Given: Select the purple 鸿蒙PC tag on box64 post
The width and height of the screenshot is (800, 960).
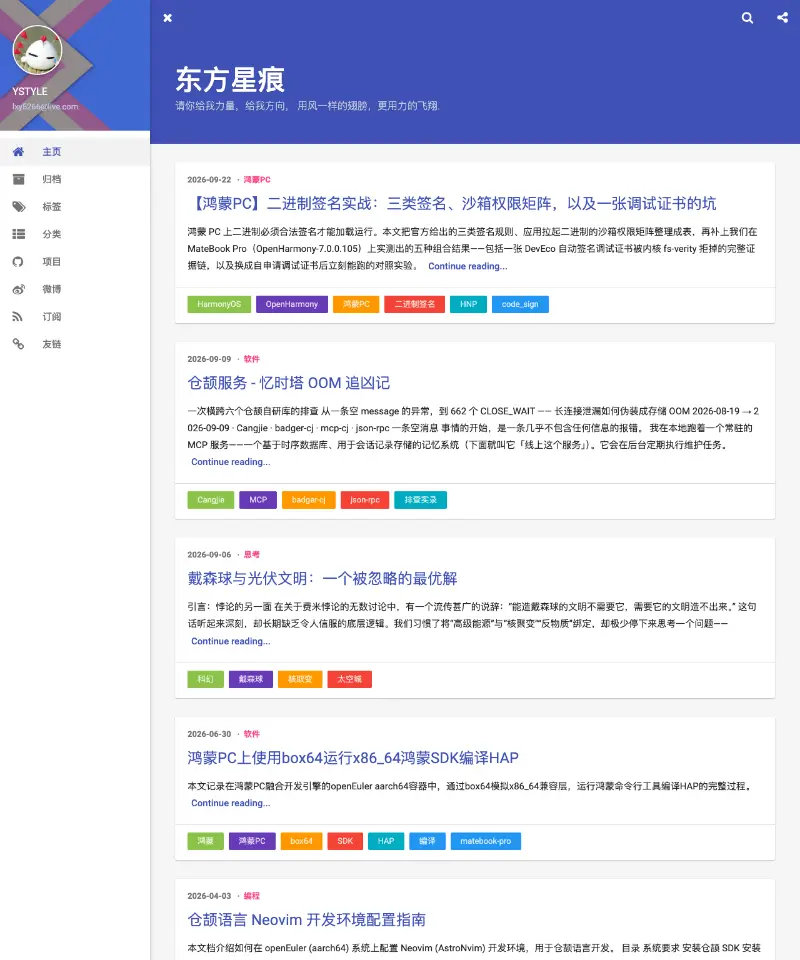Looking at the screenshot, I should 252,841.
